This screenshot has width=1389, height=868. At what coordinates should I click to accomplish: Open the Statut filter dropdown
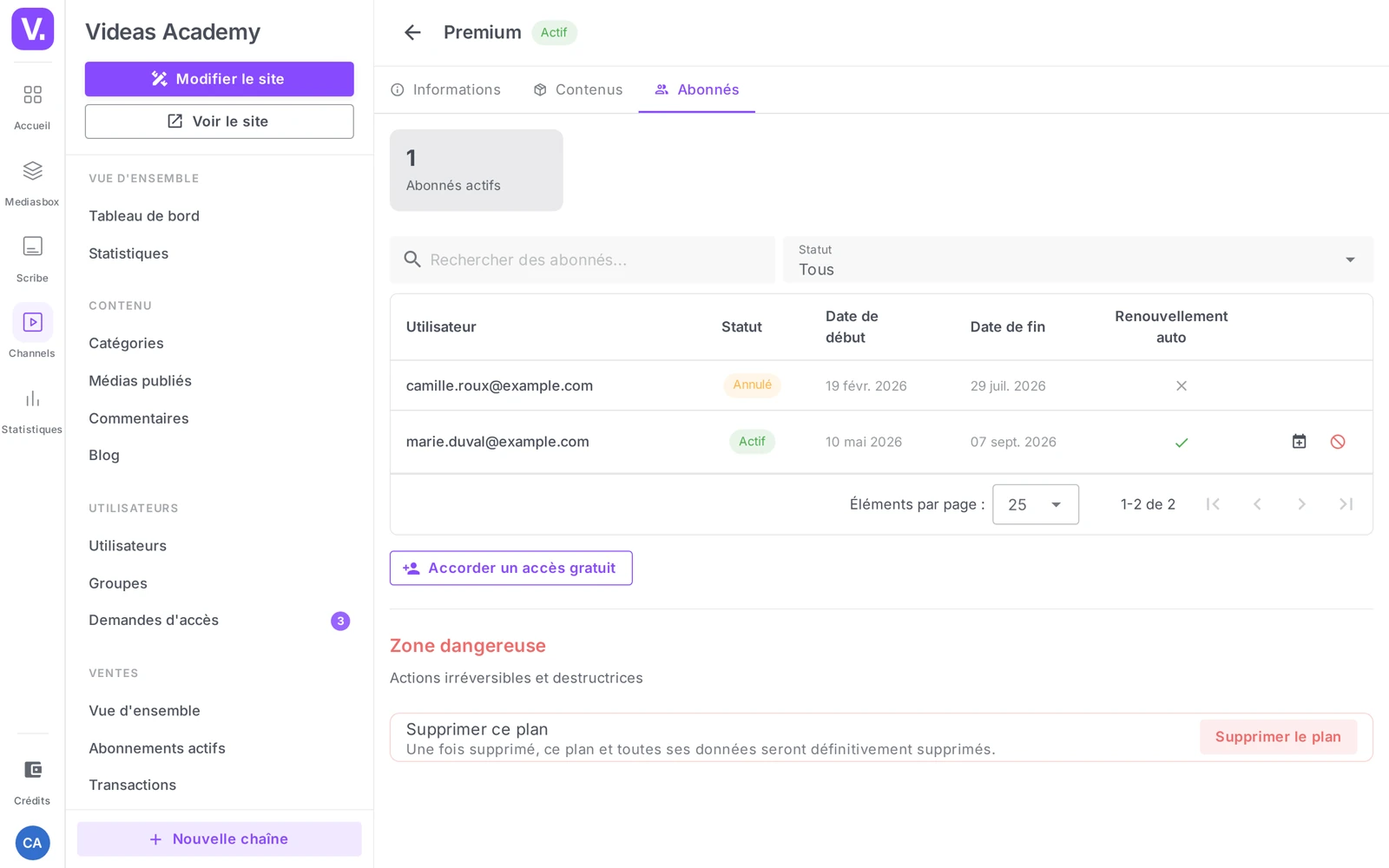1078,260
